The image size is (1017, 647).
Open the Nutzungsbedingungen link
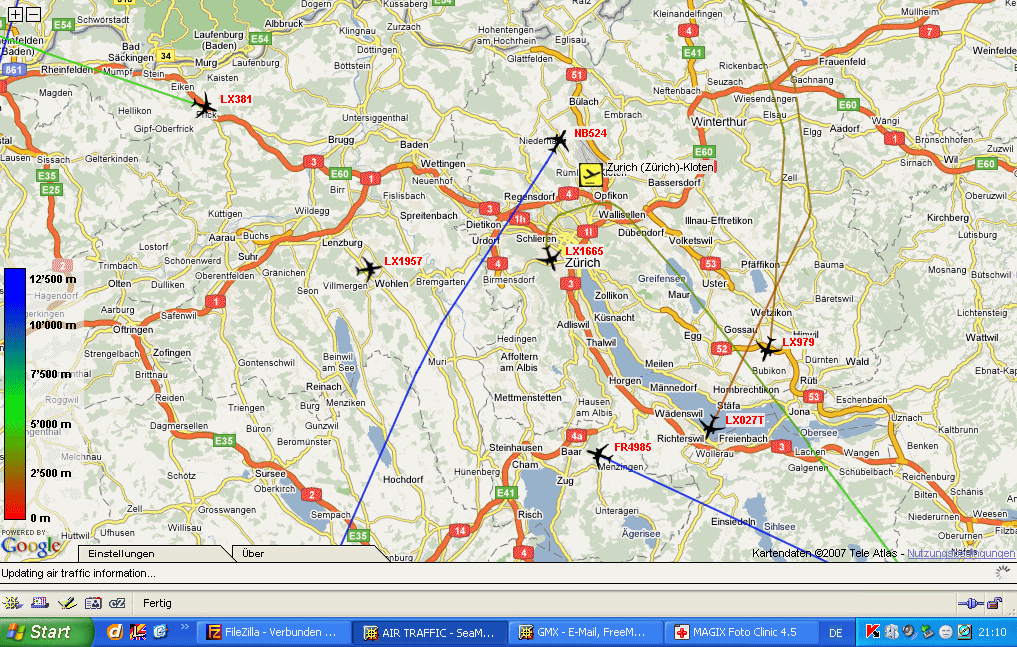(960, 553)
